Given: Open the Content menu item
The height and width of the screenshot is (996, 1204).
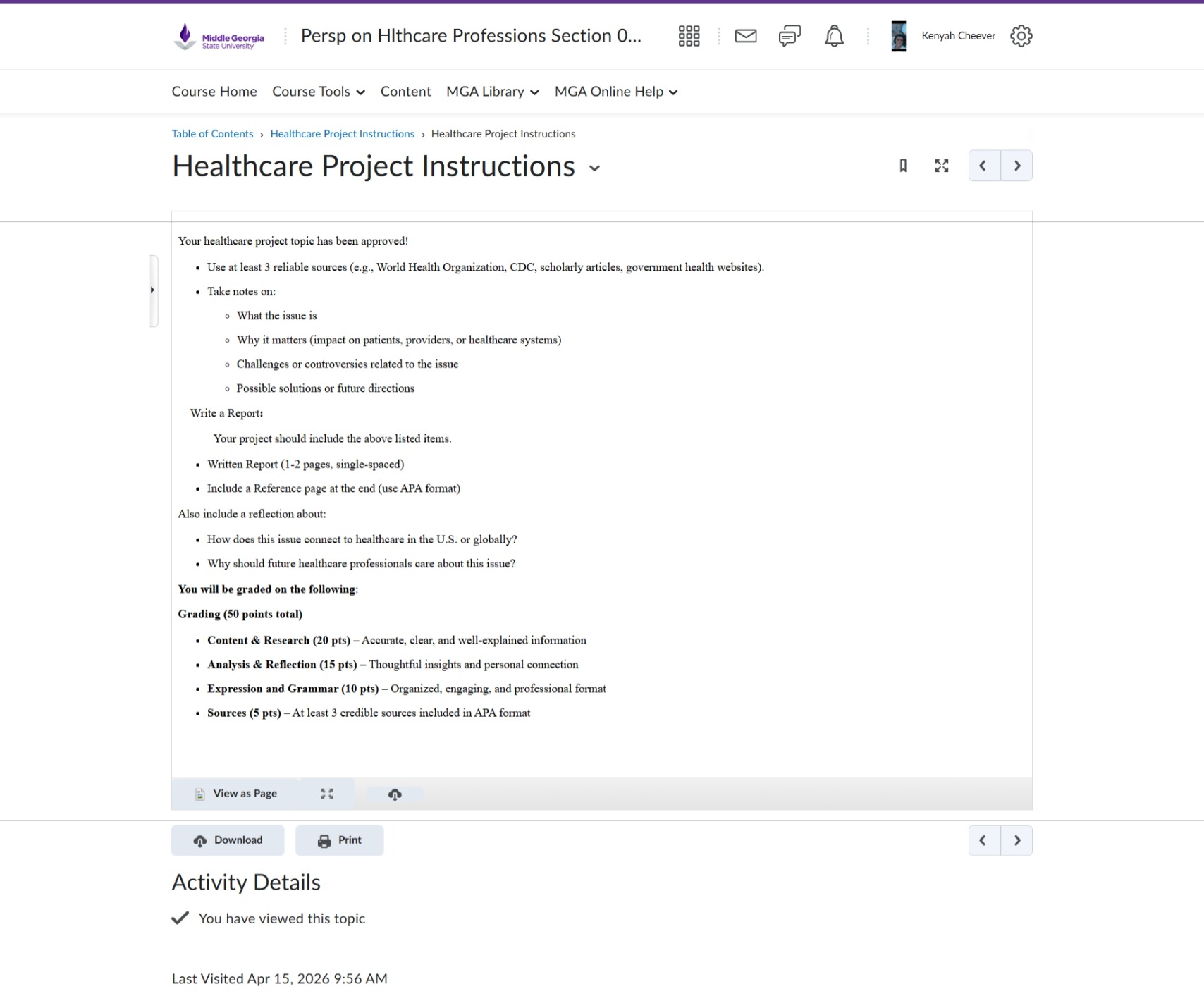Looking at the screenshot, I should tap(405, 92).
